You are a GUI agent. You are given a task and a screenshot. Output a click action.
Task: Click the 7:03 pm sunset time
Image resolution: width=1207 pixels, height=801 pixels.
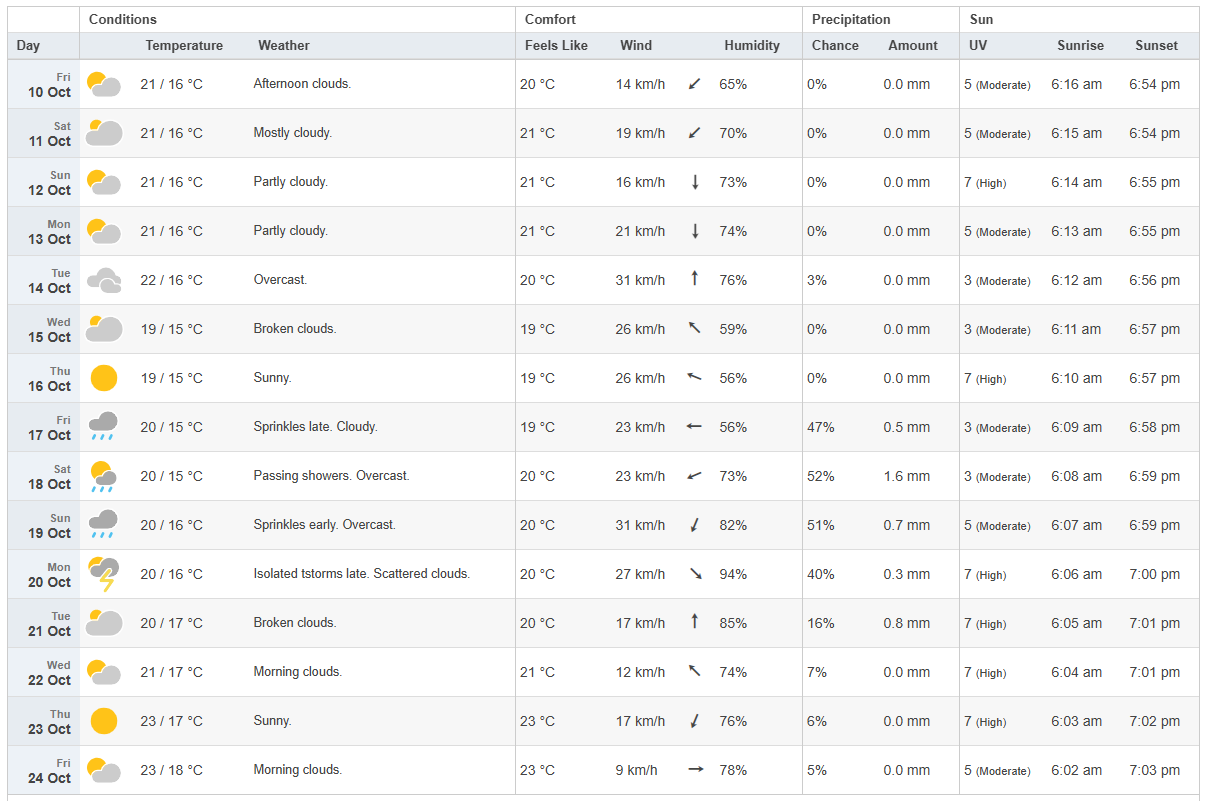(x=1154, y=770)
